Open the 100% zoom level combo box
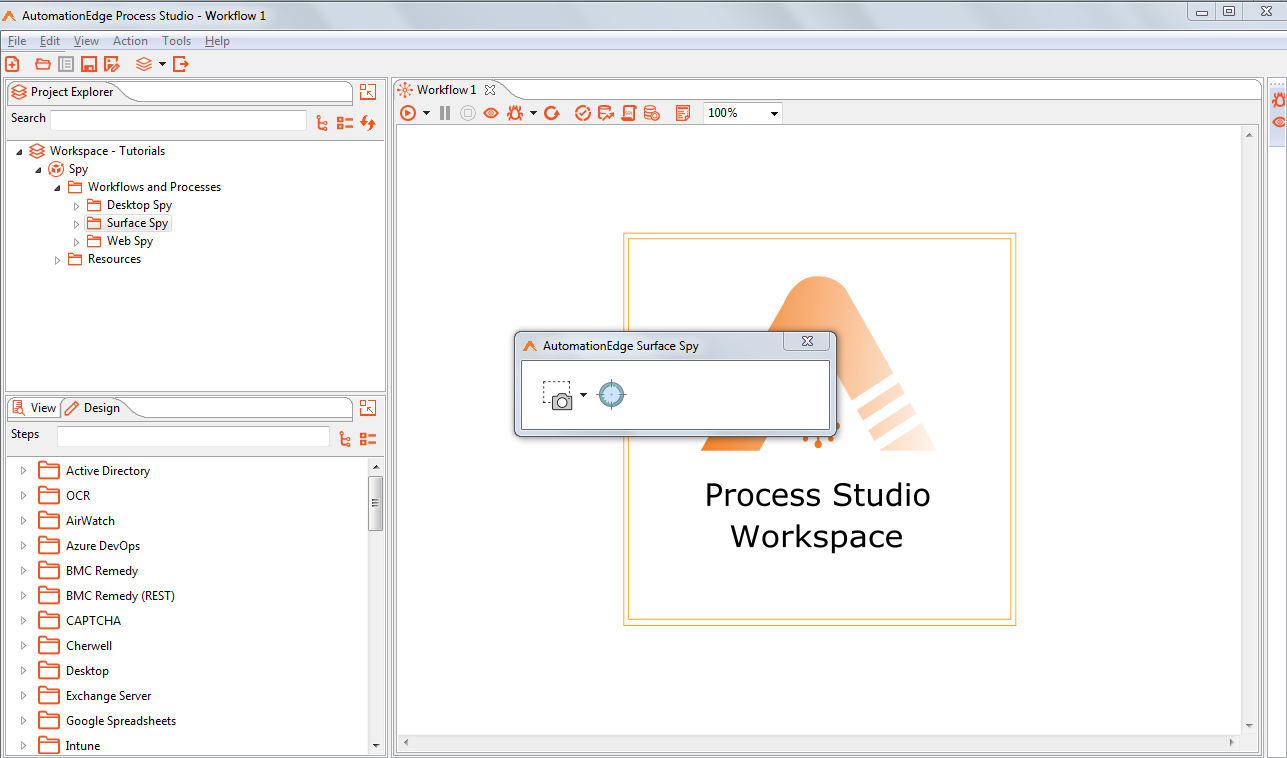Image resolution: width=1287 pixels, height=758 pixels. (x=742, y=113)
